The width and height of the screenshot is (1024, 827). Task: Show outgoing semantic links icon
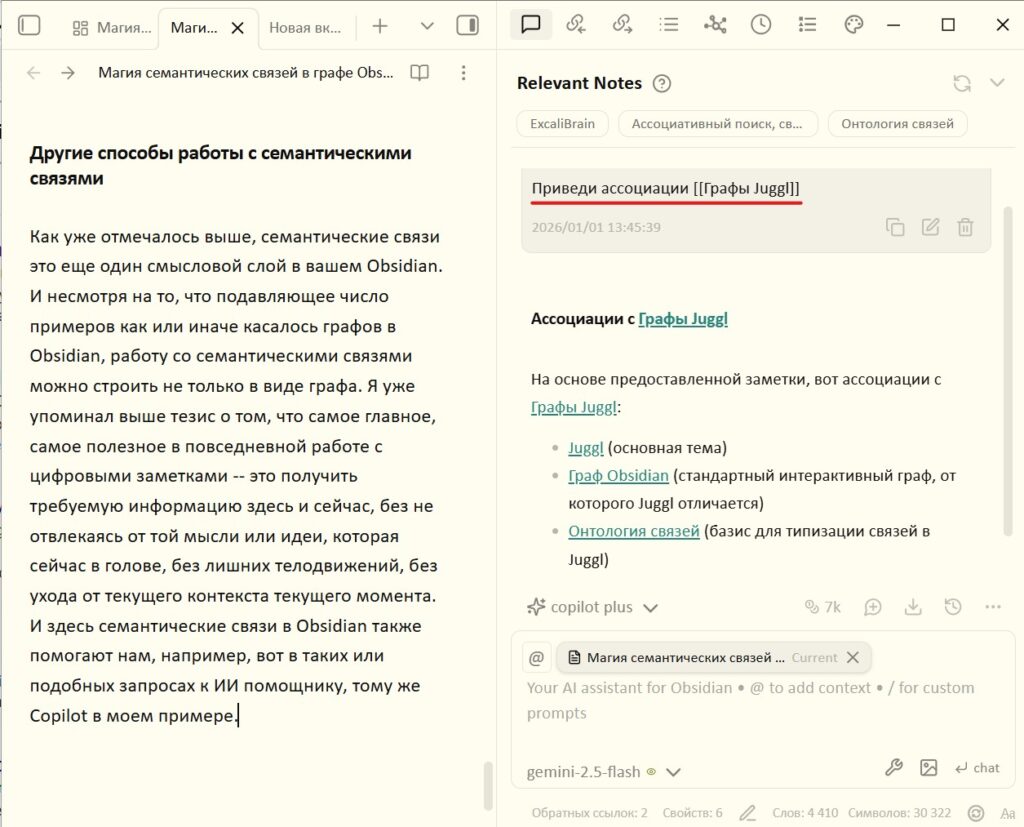point(622,25)
